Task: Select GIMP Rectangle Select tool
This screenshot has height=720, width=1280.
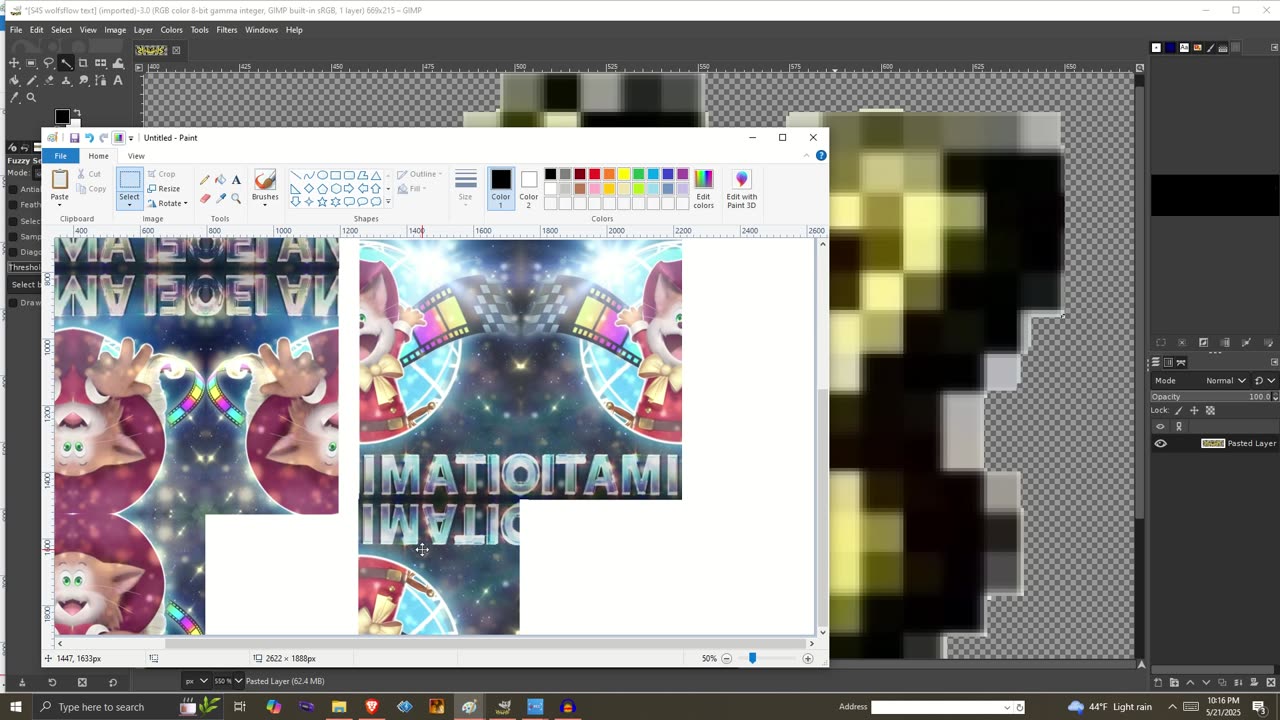Action: tap(31, 63)
